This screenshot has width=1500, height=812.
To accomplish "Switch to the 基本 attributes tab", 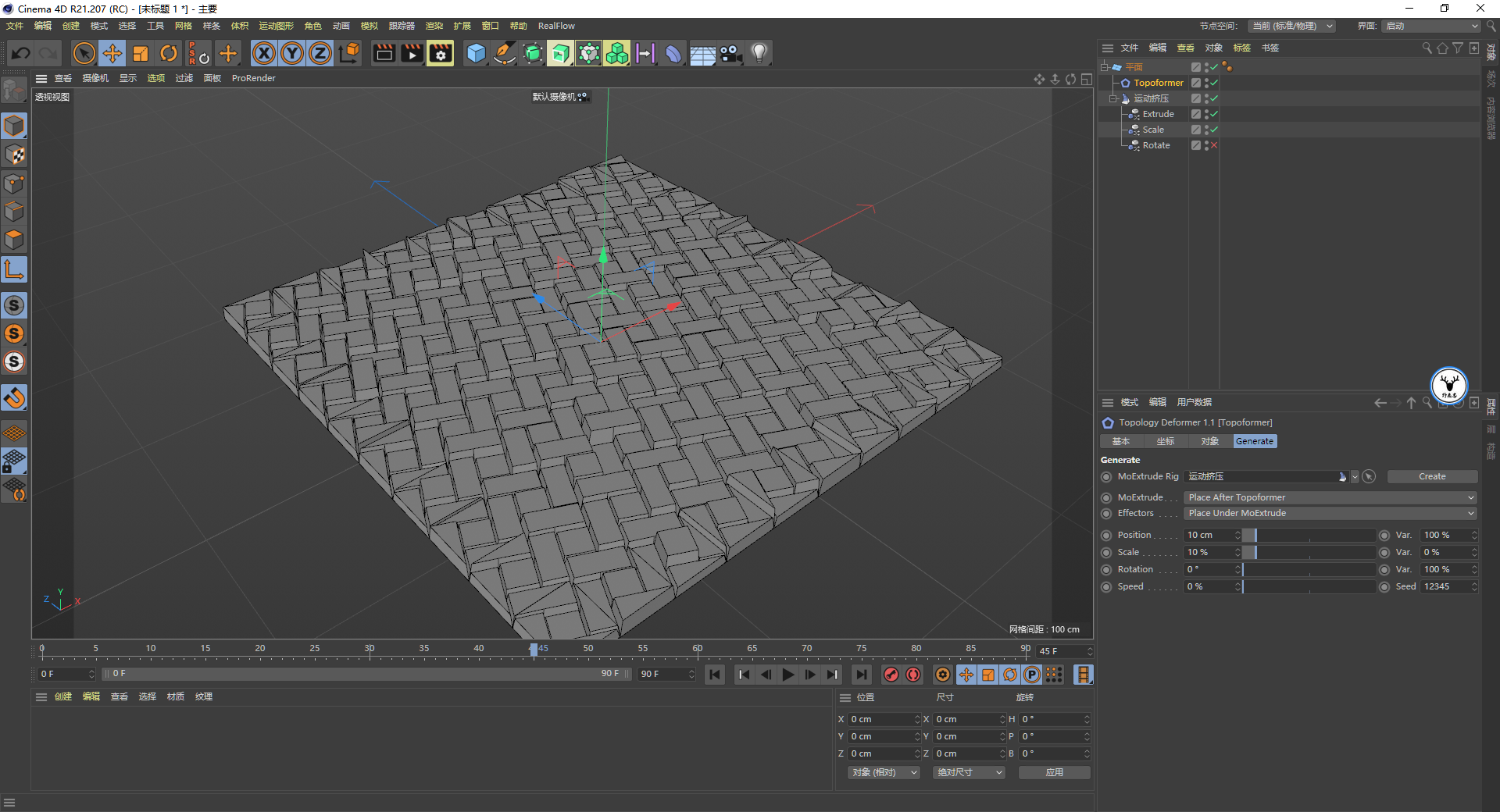I will click(1121, 441).
